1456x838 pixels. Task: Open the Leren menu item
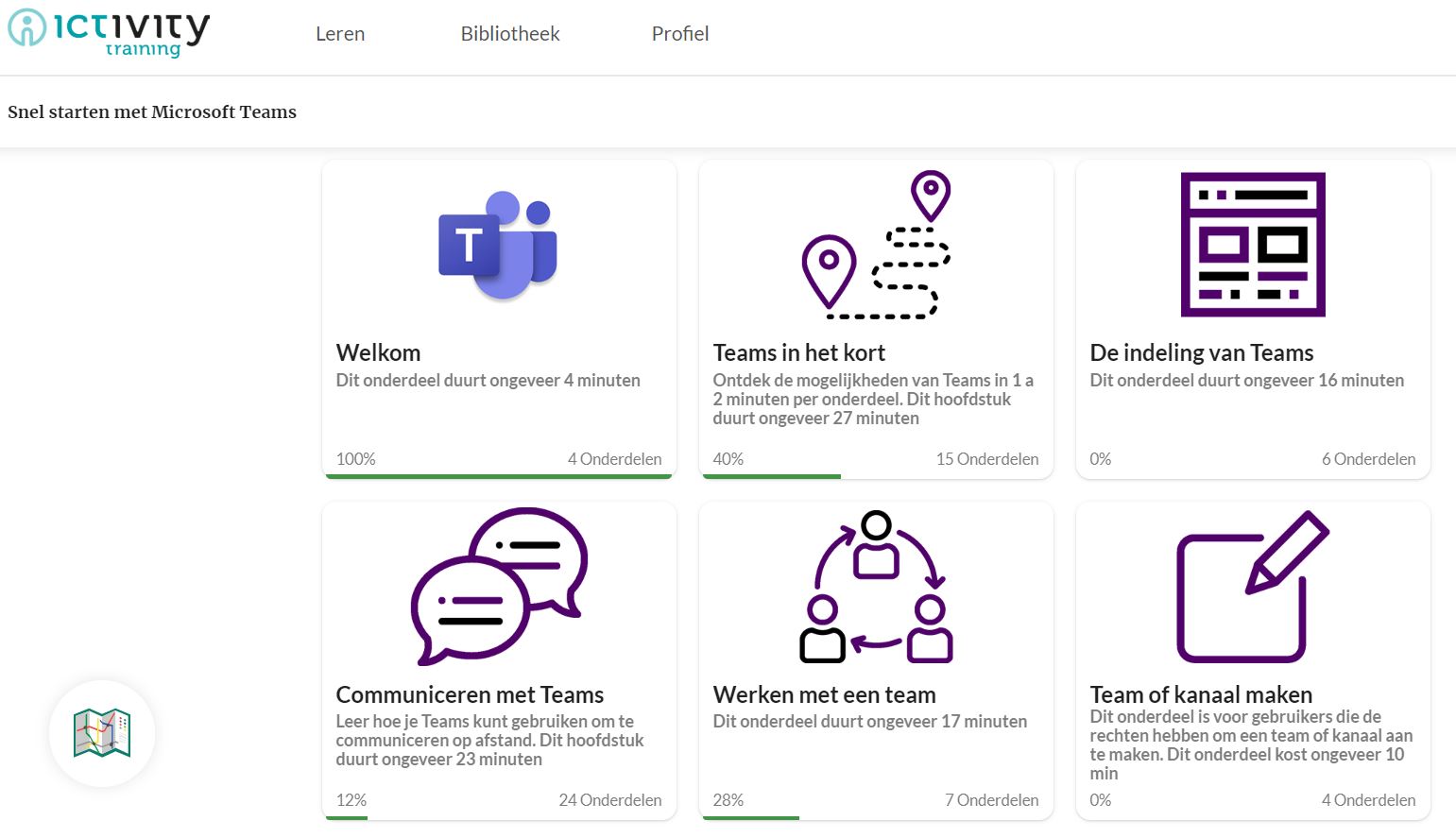[x=340, y=34]
